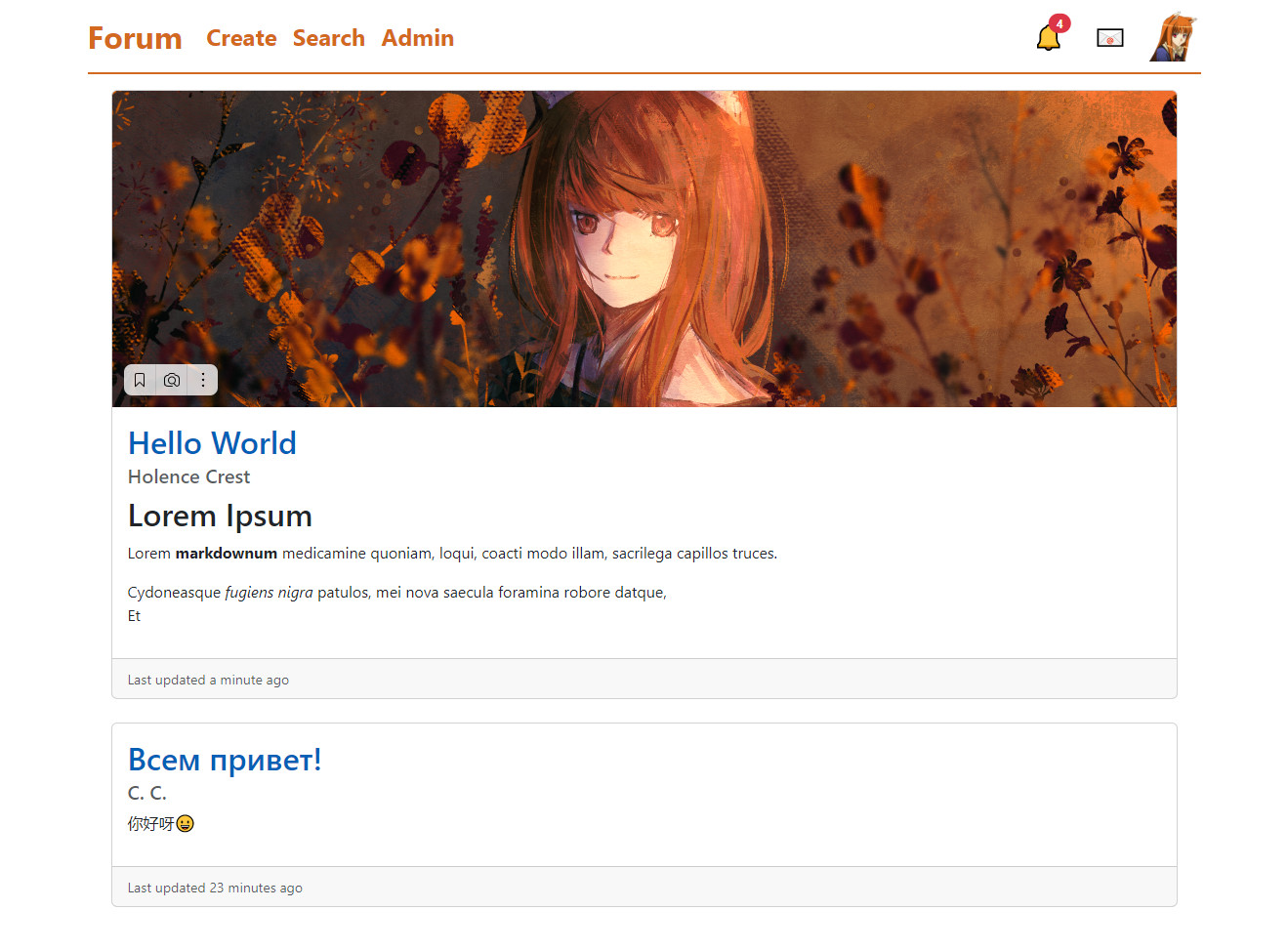Click the Lorem Ipsum heading
1288x951 pixels.
[220, 516]
